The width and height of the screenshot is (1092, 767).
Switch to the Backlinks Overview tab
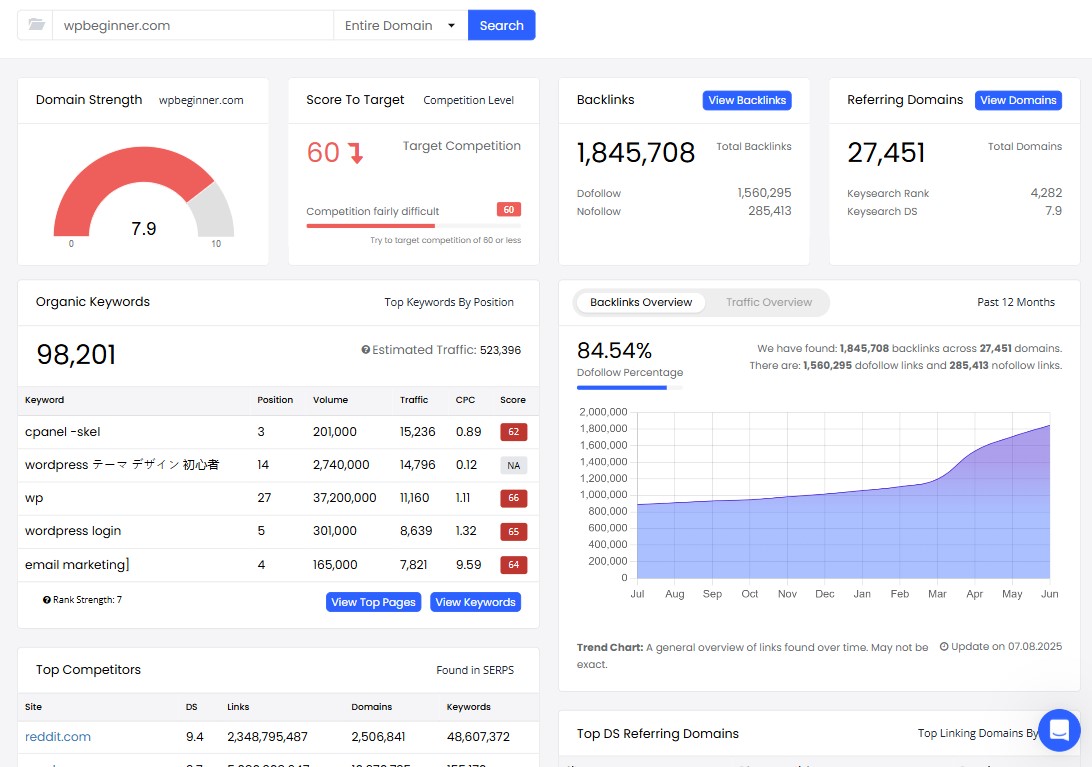click(641, 302)
